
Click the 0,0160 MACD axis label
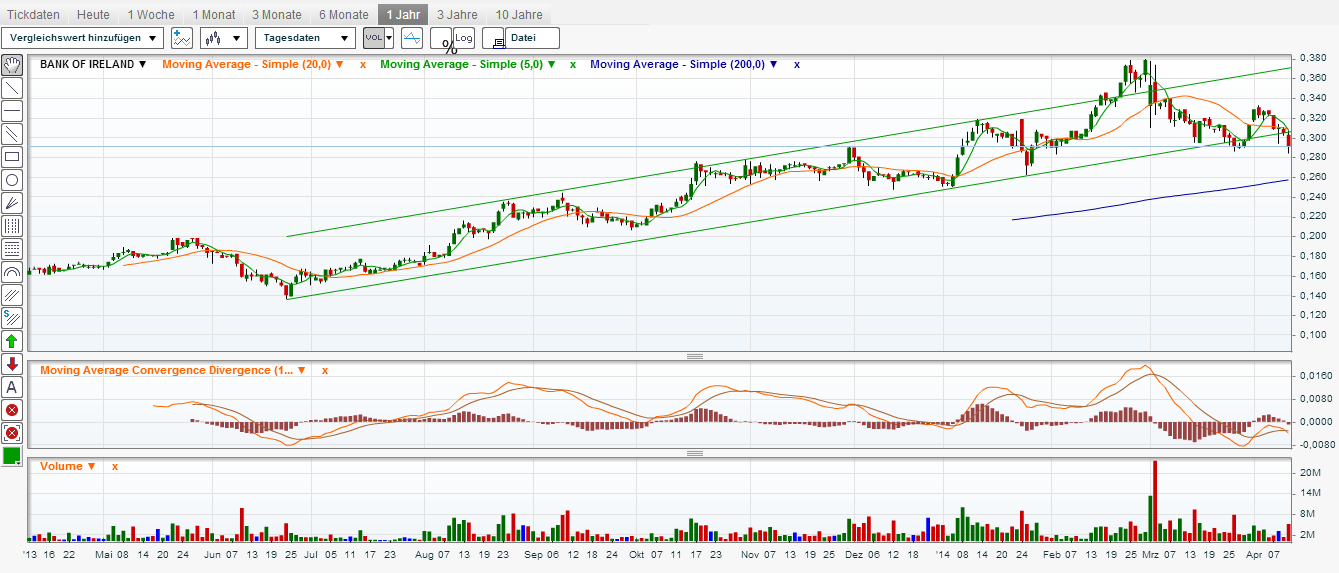click(1315, 375)
